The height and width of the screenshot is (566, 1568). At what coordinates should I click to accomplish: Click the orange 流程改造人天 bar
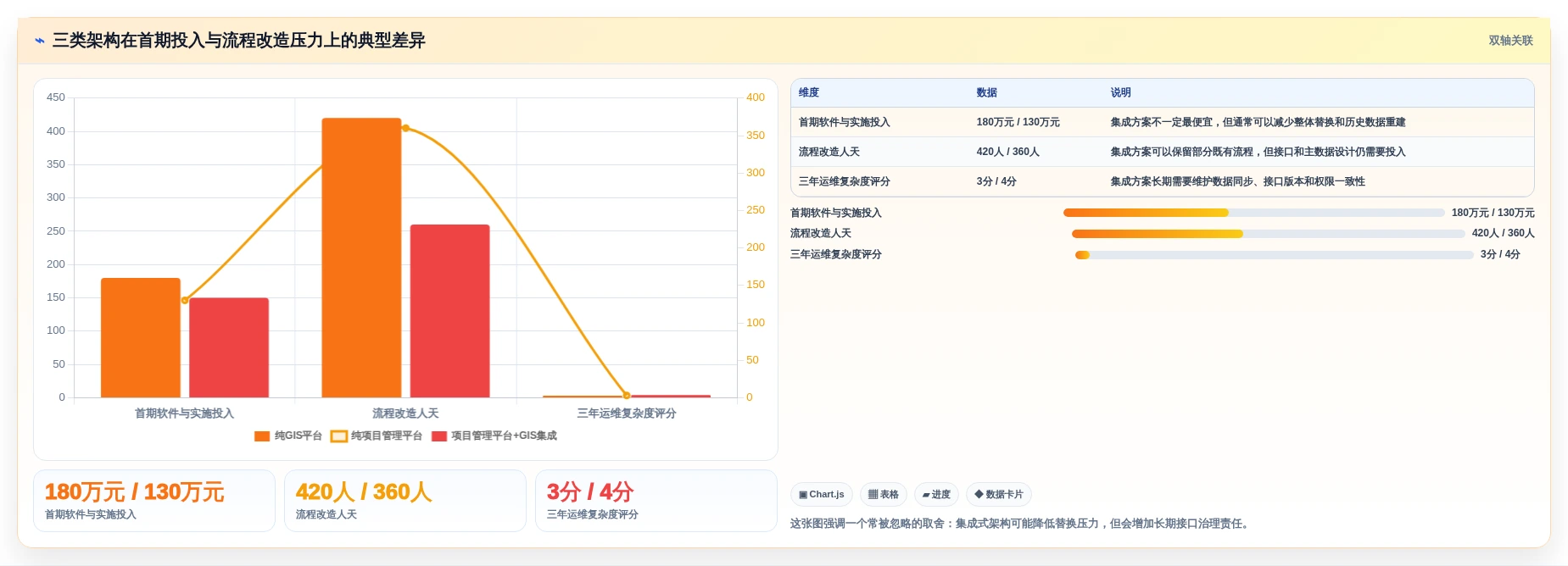361,258
